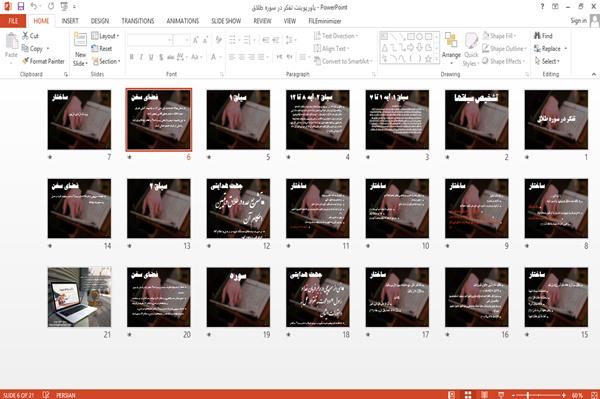Screen dimensions: 600x399
Task: Start Slide Show from status bar icon
Action: click(x=501, y=395)
